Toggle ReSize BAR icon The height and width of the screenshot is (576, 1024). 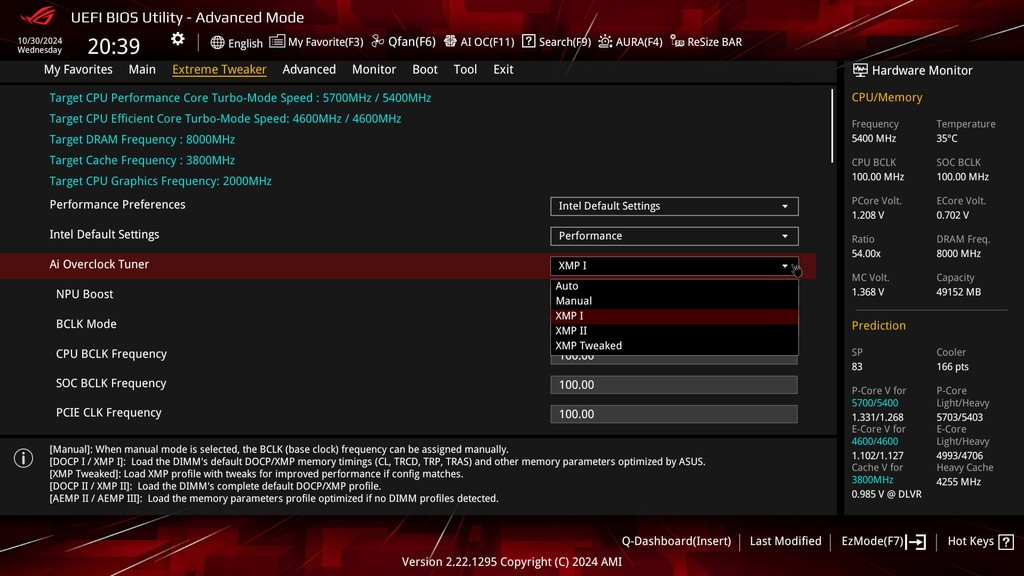pyautogui.click(x=677, y=42)
